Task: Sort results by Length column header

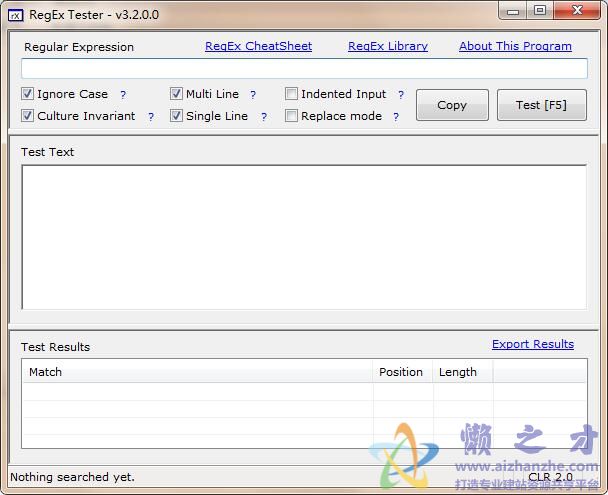Action: tap(463, 372)
